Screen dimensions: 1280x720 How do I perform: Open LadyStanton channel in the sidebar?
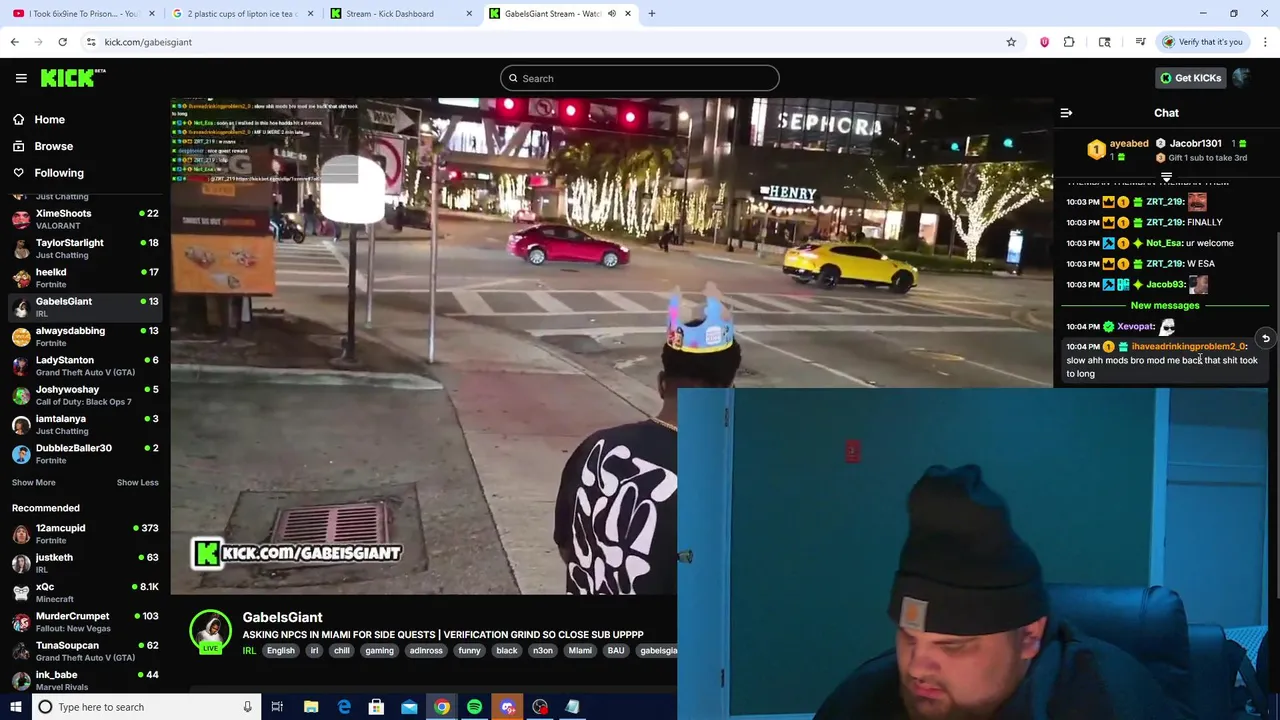[x=85, y=365]
